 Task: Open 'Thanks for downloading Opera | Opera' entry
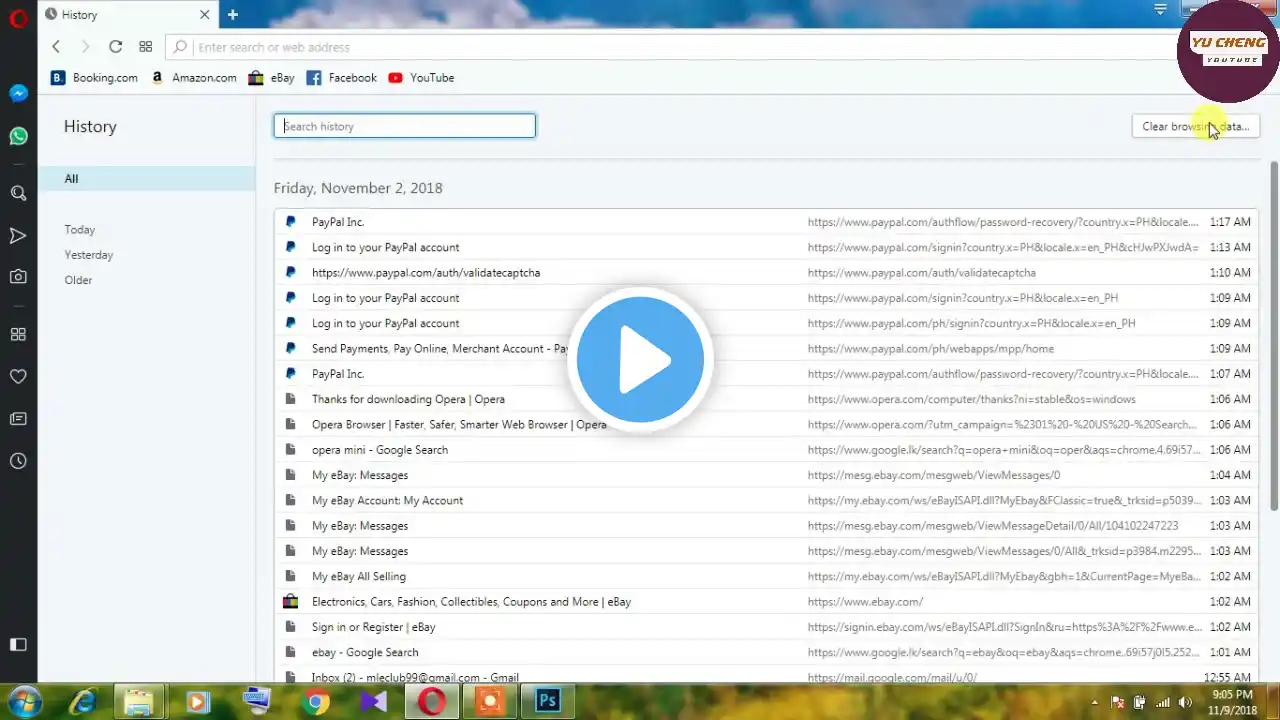[x=766, y=399]
